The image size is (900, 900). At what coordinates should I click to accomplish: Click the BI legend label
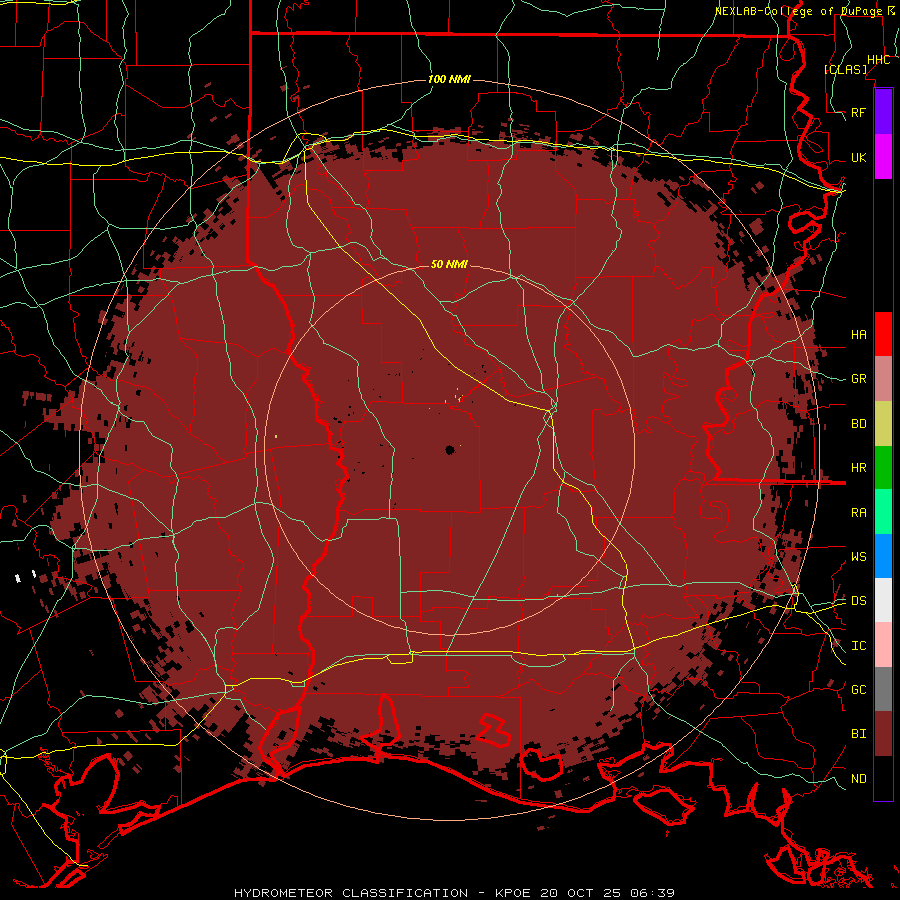pos(858,734)
